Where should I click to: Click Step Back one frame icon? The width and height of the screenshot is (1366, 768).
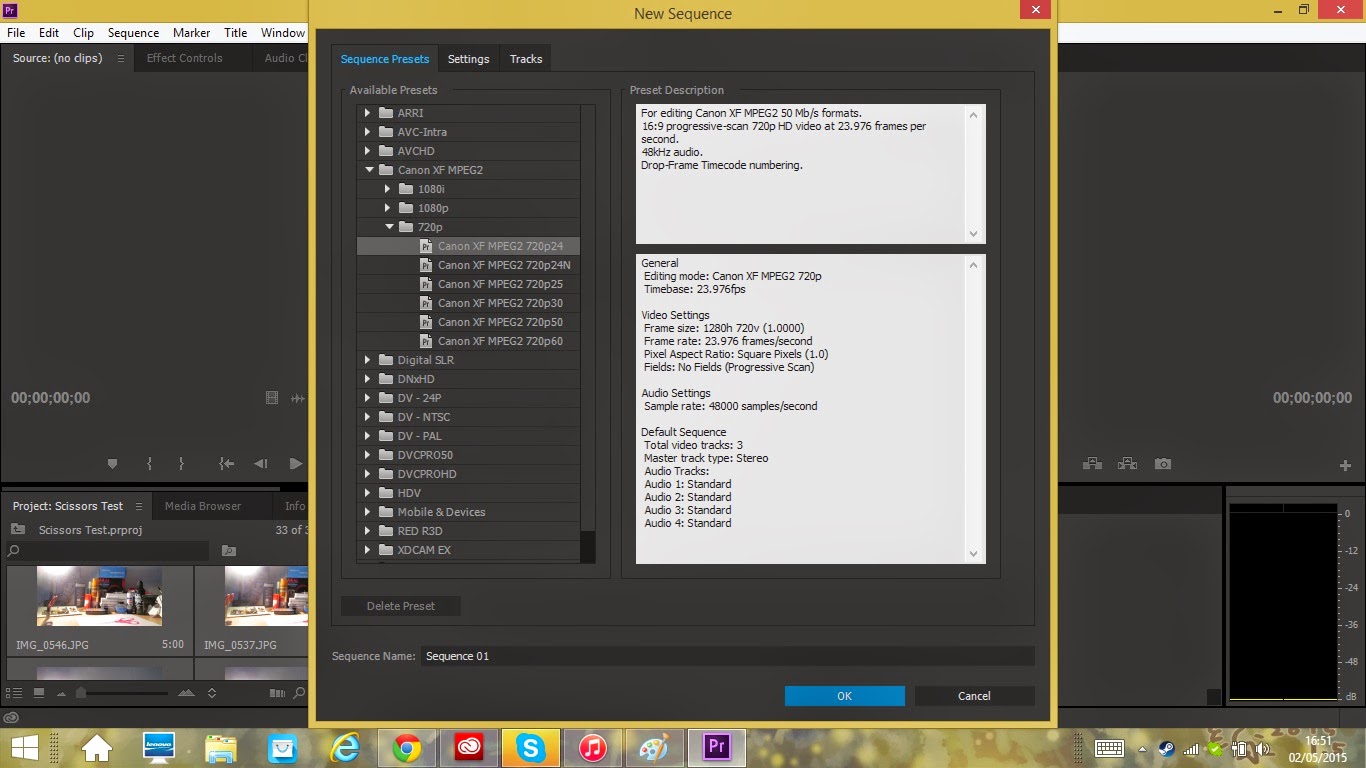pos(261,464)
